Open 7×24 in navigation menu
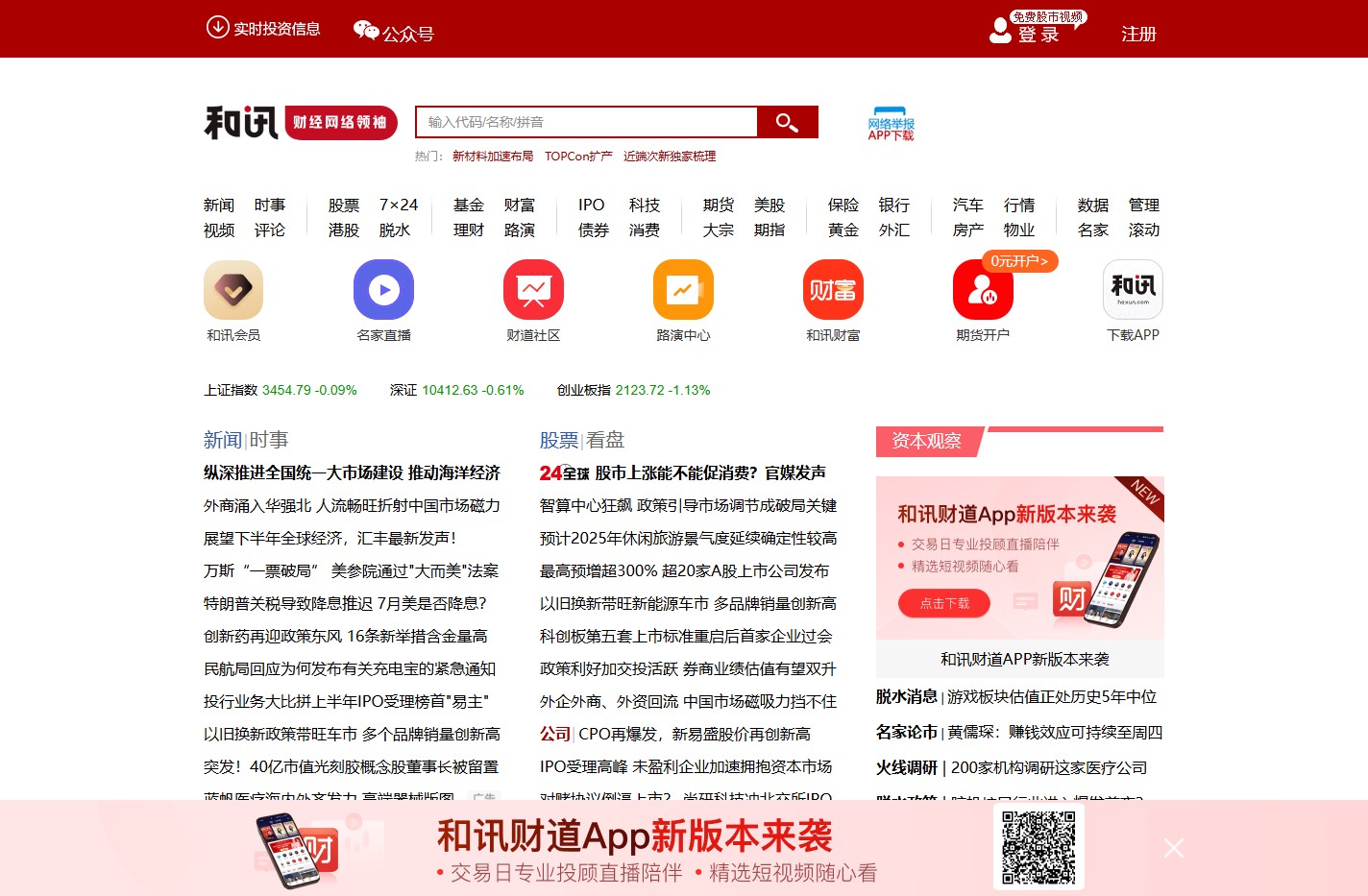The width and height of the screenshot is (1368, 896). tap(399, 206)
